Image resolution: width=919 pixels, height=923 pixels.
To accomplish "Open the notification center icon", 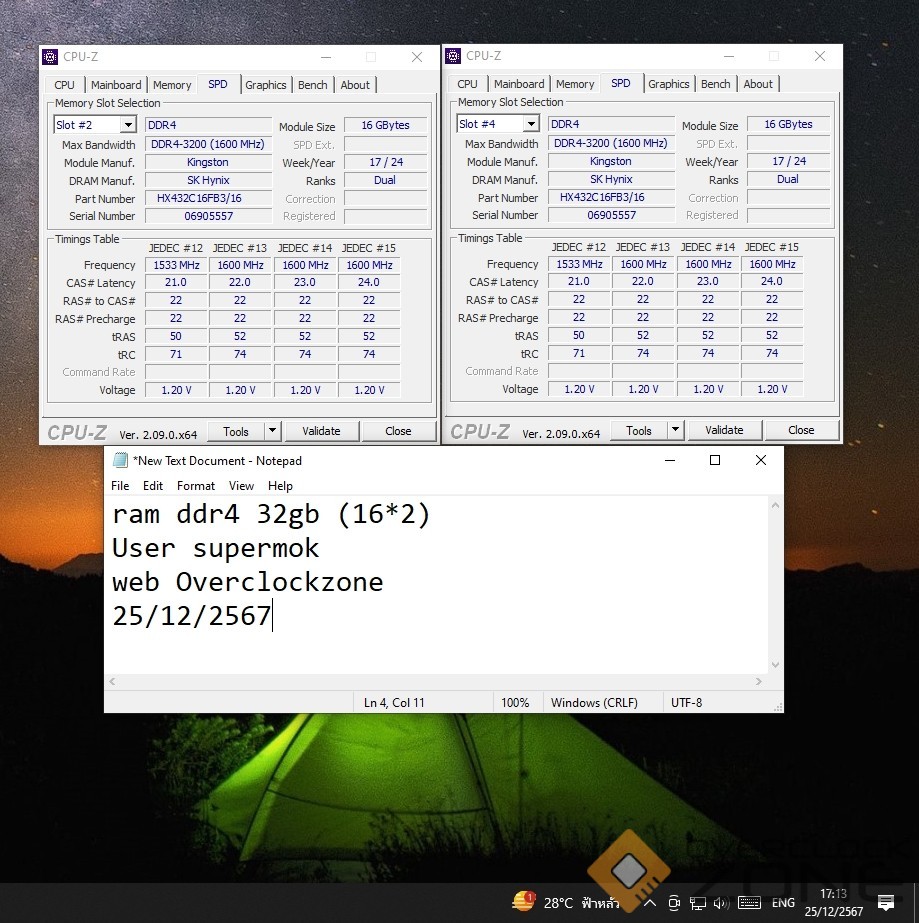I will 885,903.
